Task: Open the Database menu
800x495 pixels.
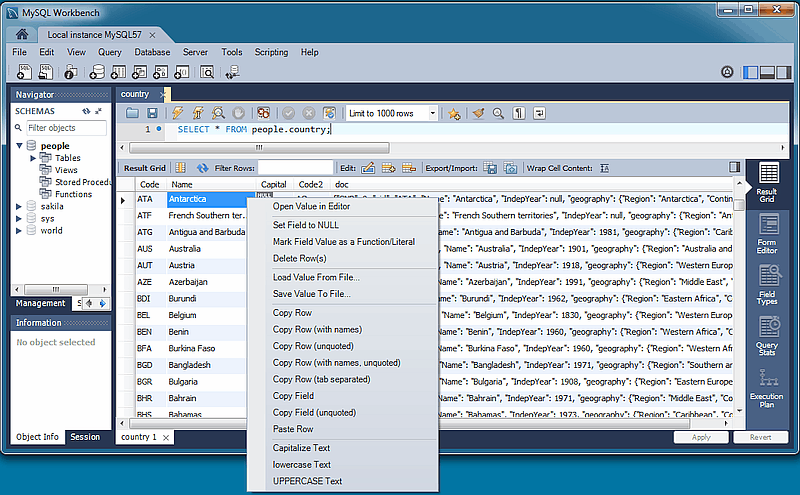Action: [152, 52]
